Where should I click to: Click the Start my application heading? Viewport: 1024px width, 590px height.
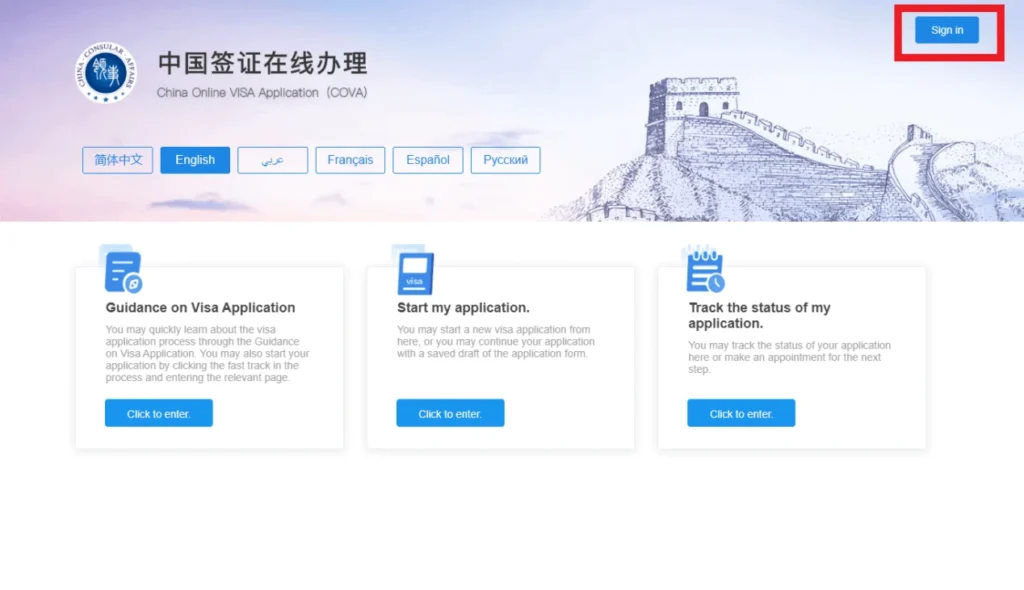click(x=463, y=308)
